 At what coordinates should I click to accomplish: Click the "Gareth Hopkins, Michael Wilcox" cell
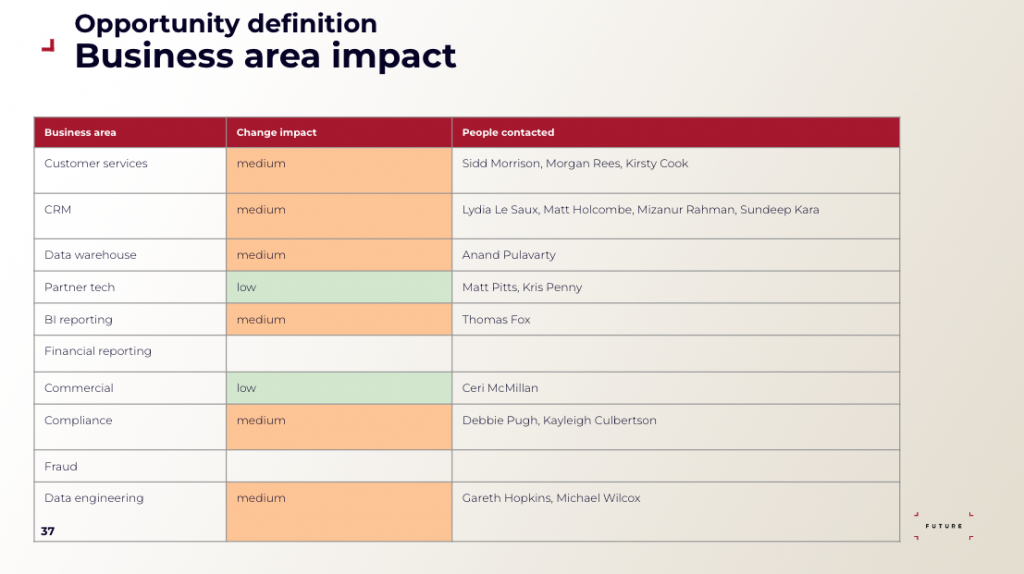(551, 498)
